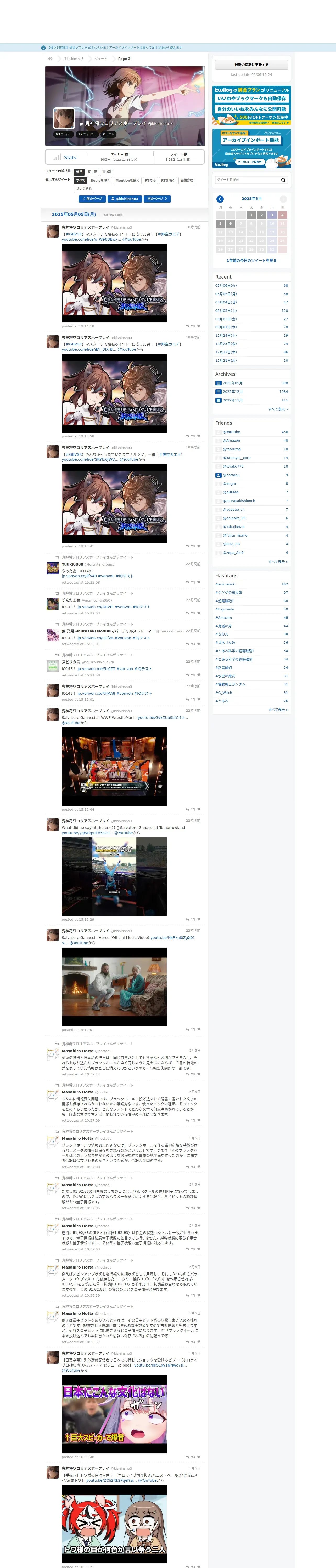336x1568 pixels.
Task: Expand all Friends with すべて表示
Action: point(278,562)
